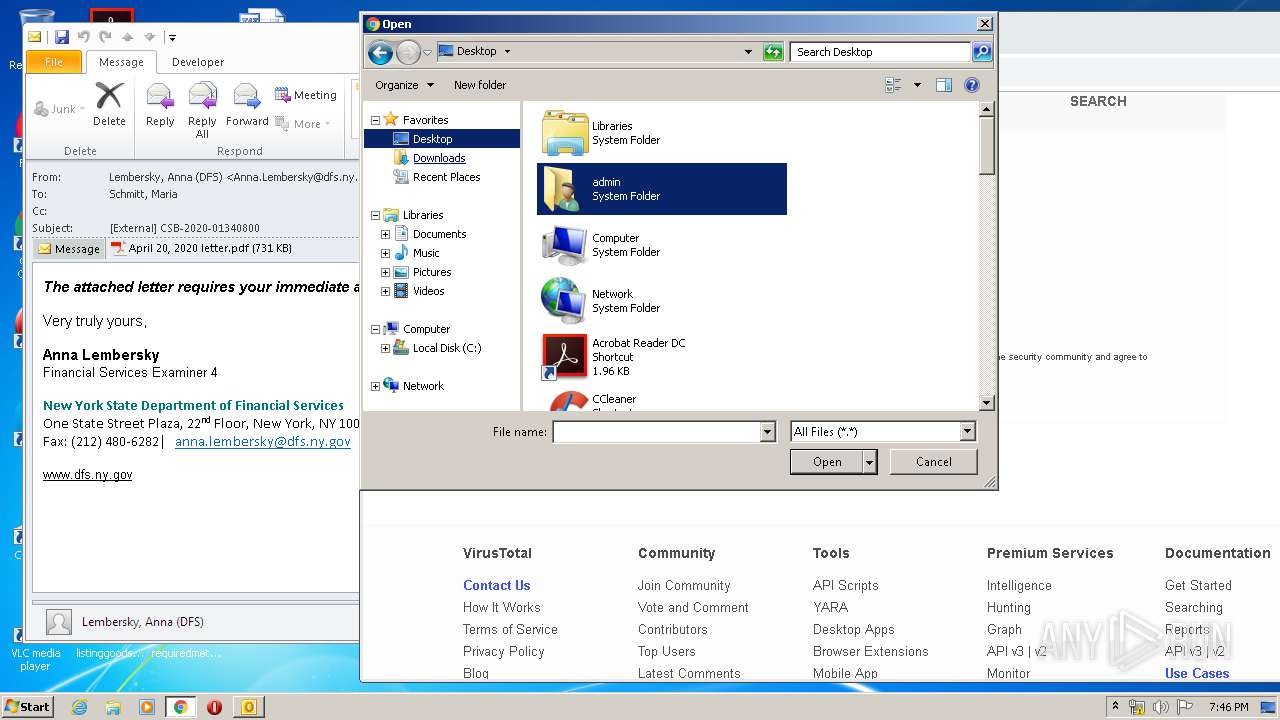Click Outlook Reply All icon
1280x720 pixels.
[x=202, y=110]
